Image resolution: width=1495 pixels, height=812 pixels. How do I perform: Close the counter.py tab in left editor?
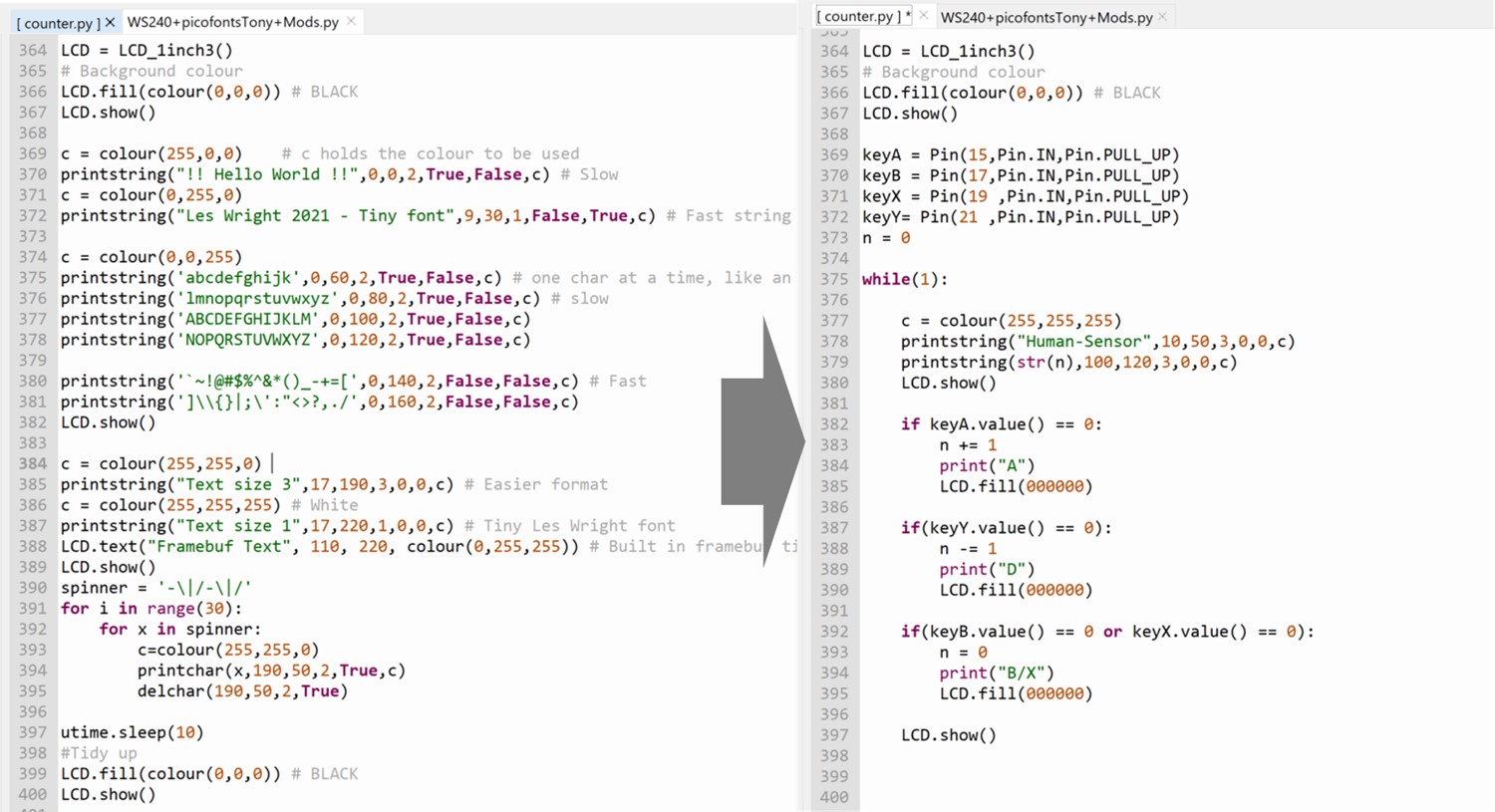[x=110, y=22]
